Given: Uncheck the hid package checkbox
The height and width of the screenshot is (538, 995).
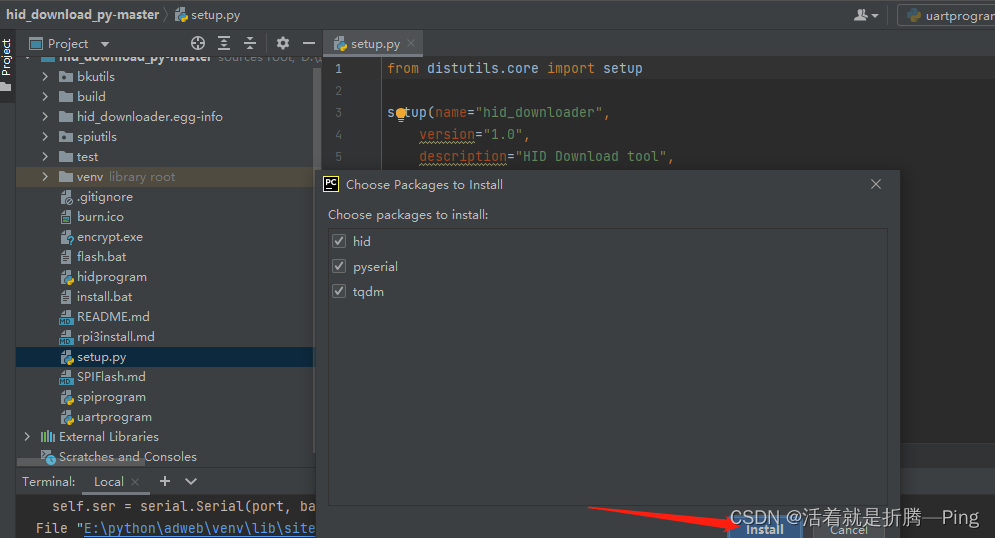Looking at the screenshot, I should coord(339,241).
